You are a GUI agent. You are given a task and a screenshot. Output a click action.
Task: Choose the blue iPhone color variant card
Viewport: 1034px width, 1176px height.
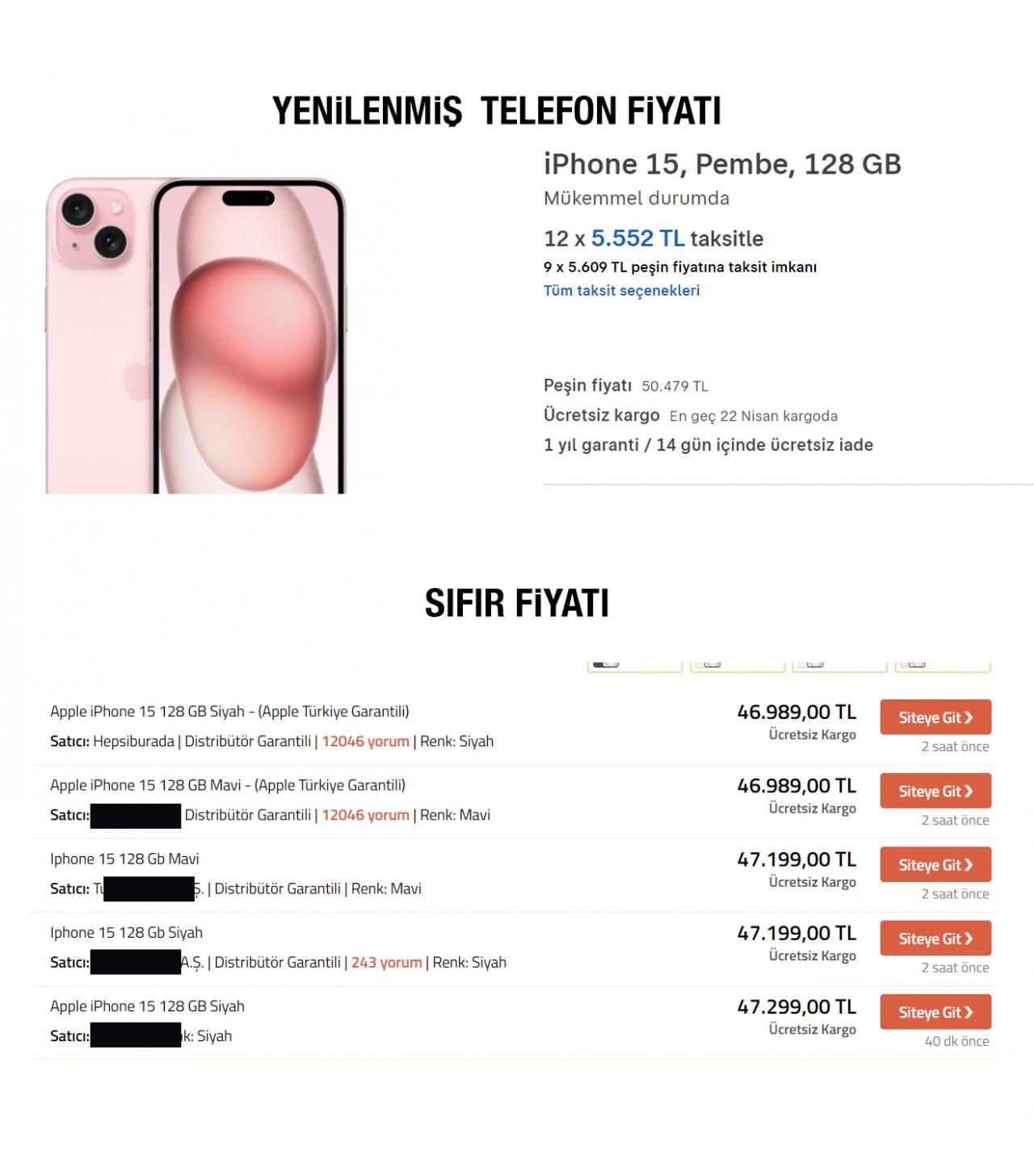(839, 666)
